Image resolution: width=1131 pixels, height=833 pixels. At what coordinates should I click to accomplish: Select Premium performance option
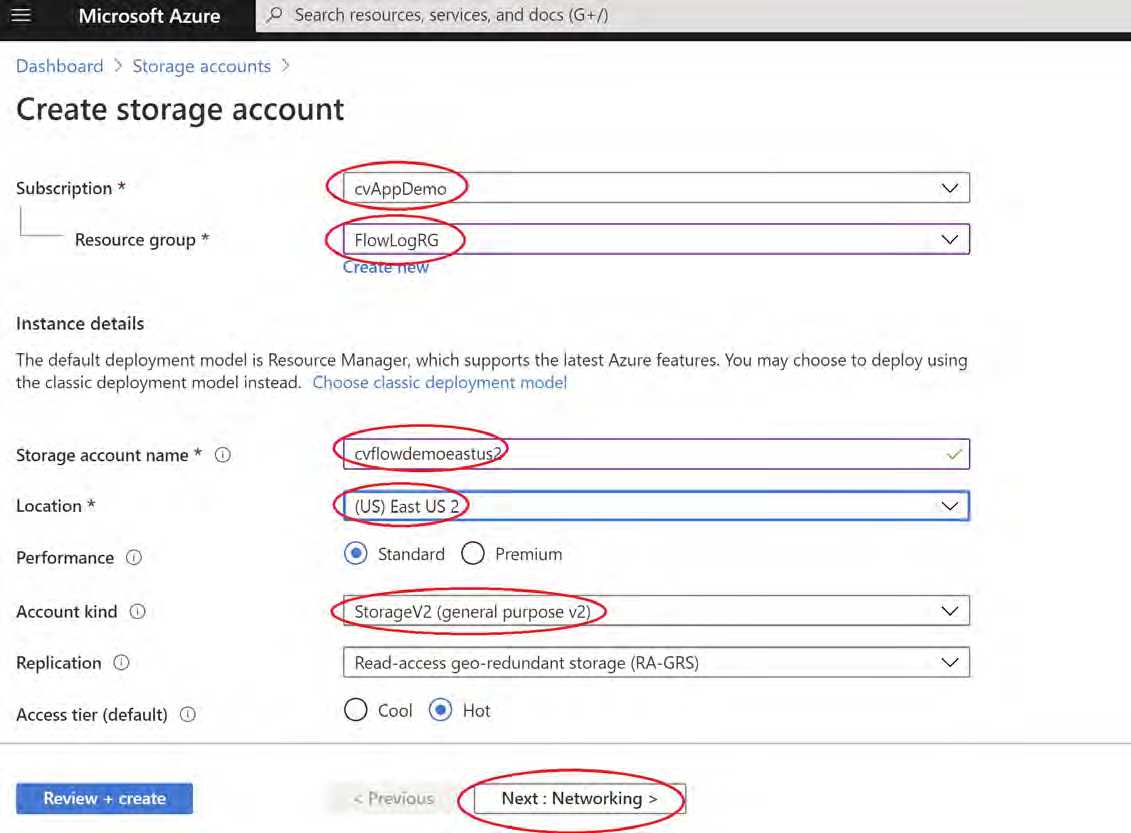coord(473,554)
